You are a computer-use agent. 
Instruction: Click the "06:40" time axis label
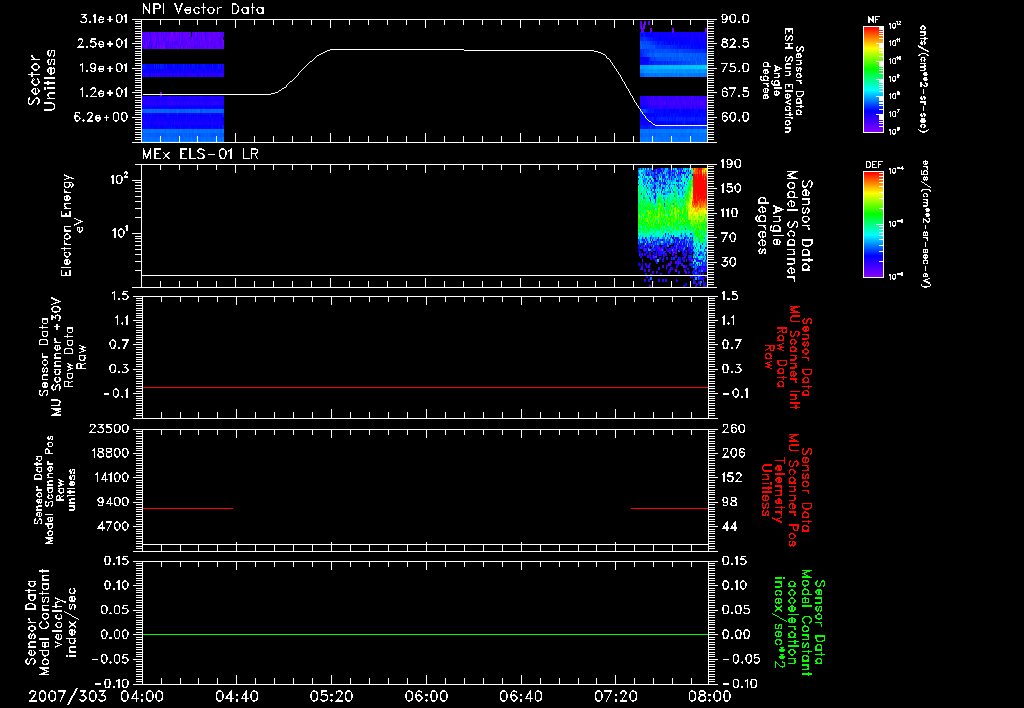pyautogui.click(x=520, y=696)
